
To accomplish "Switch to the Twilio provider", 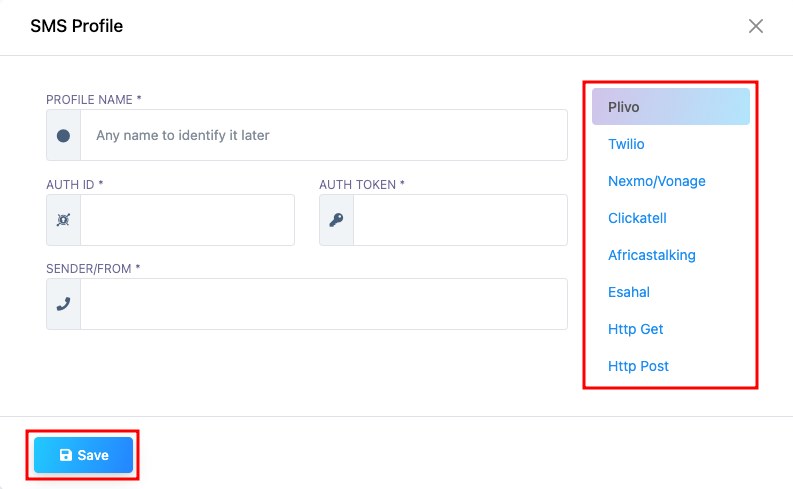I will pos(626,144).
